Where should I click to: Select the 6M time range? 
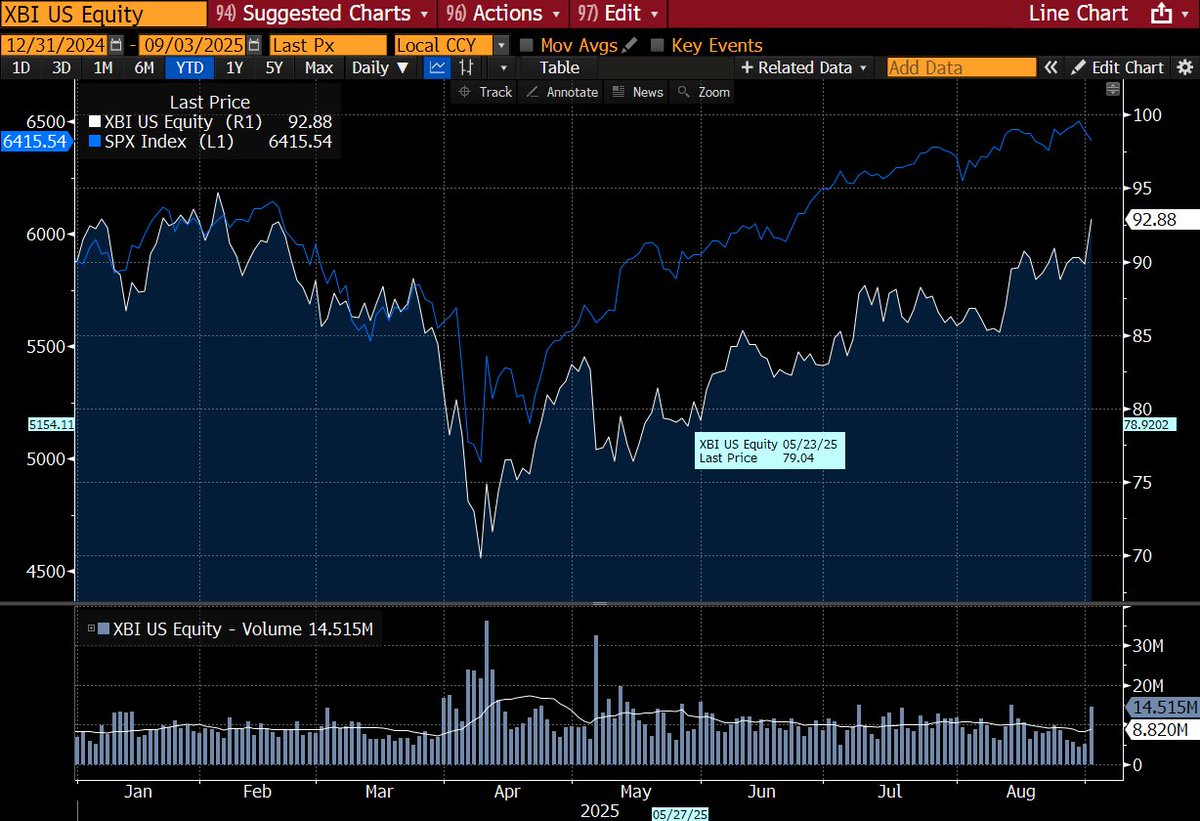144,68
